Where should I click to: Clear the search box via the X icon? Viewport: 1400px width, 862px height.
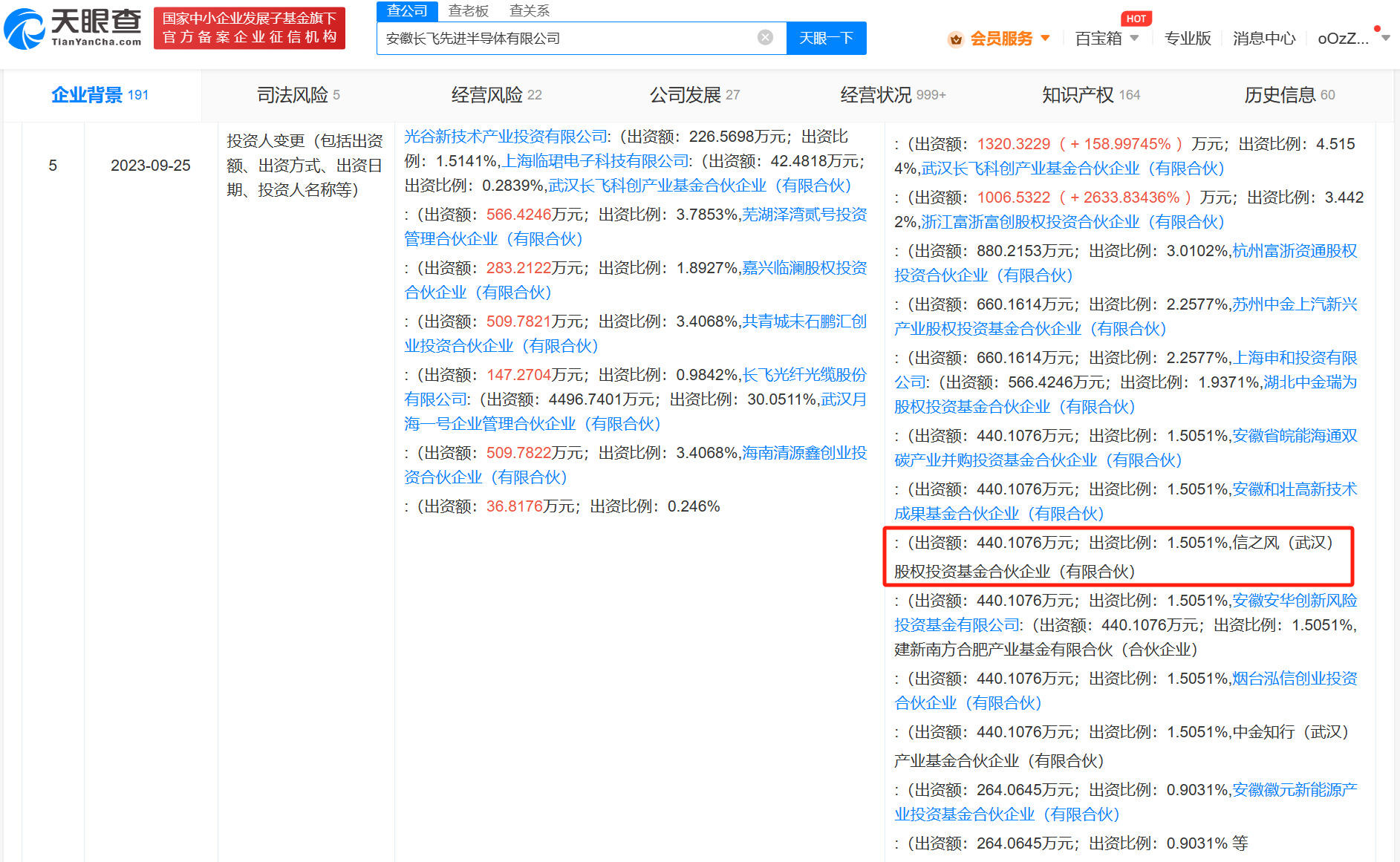pyautogui.click(x=764, y=38)
